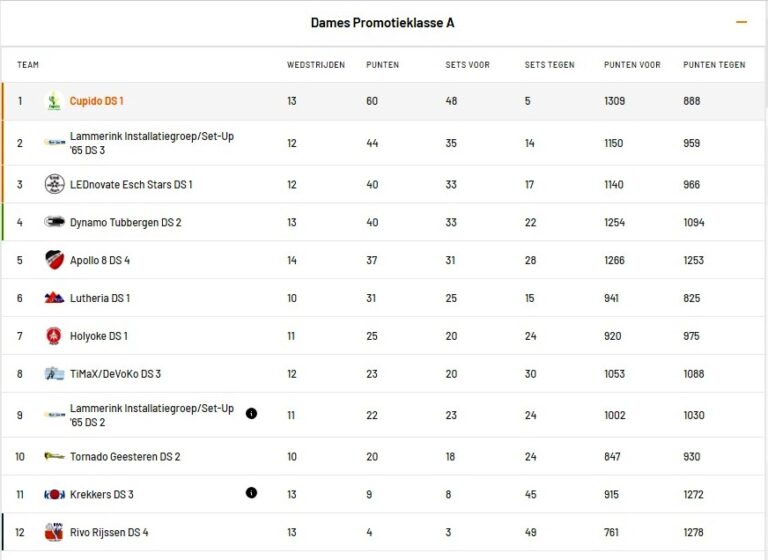
Task: Click the Cupido DS 1 club logo
Action: [54, 101]
